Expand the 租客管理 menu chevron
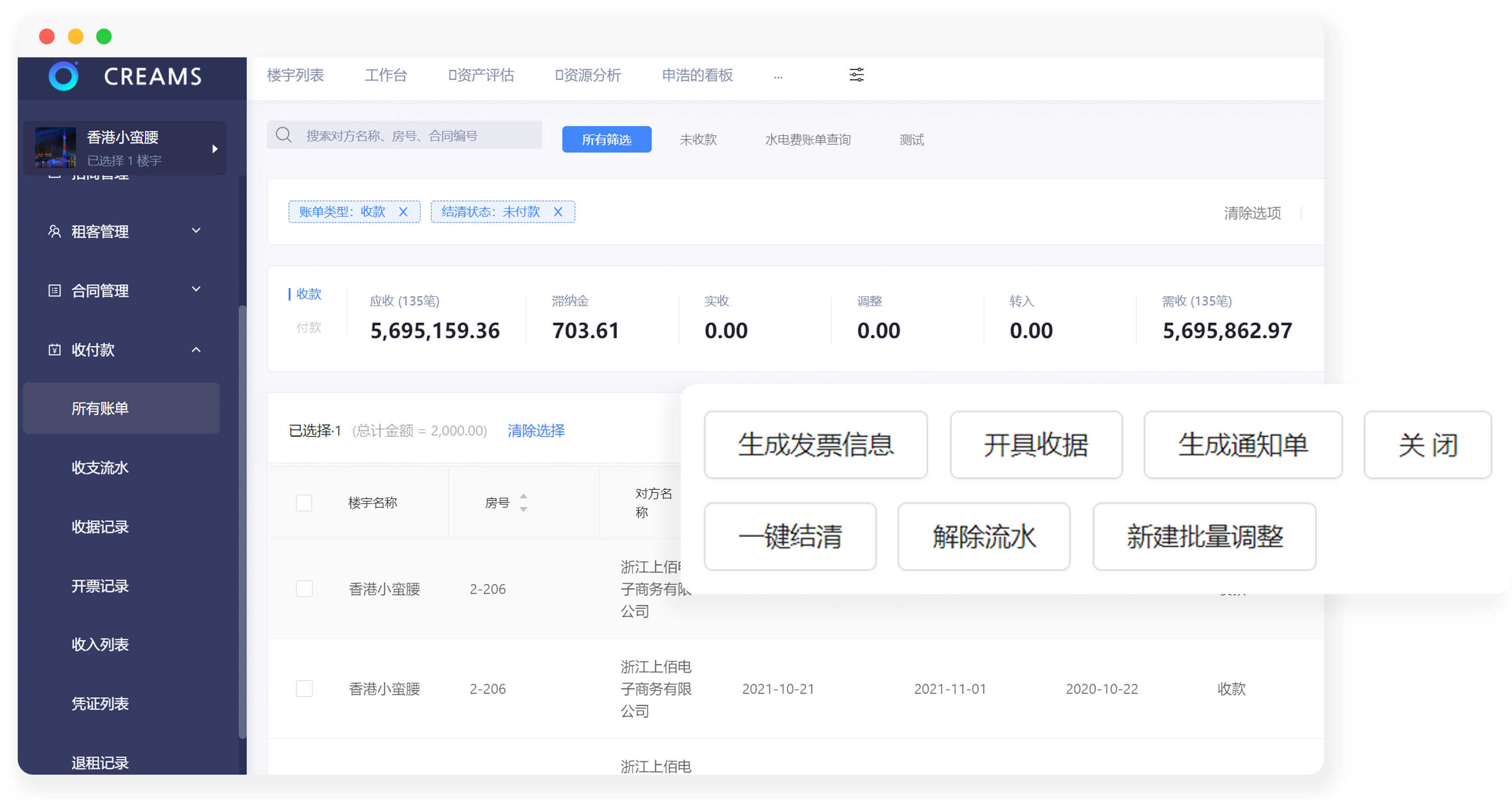1512x808 pixels. click(196, 231)
